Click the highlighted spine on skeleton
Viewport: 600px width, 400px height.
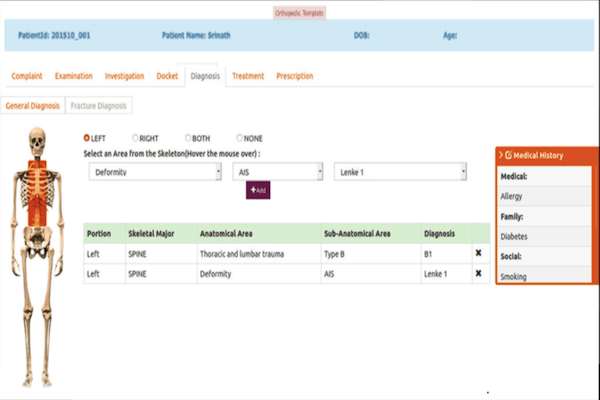coord(37,193)
